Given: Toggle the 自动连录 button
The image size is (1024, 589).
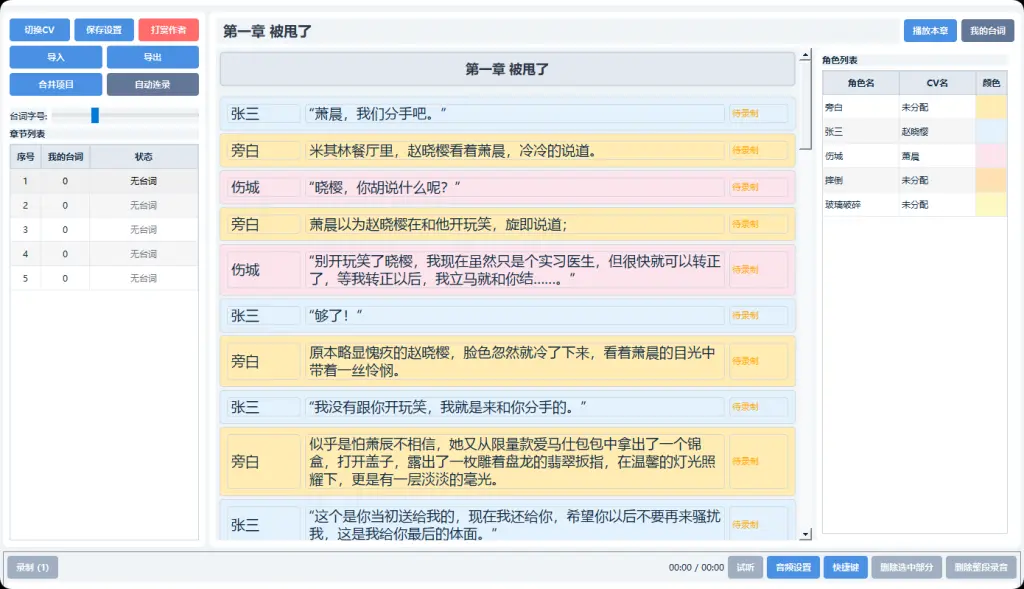Looking at the screenshot, I should click(153, 84).
